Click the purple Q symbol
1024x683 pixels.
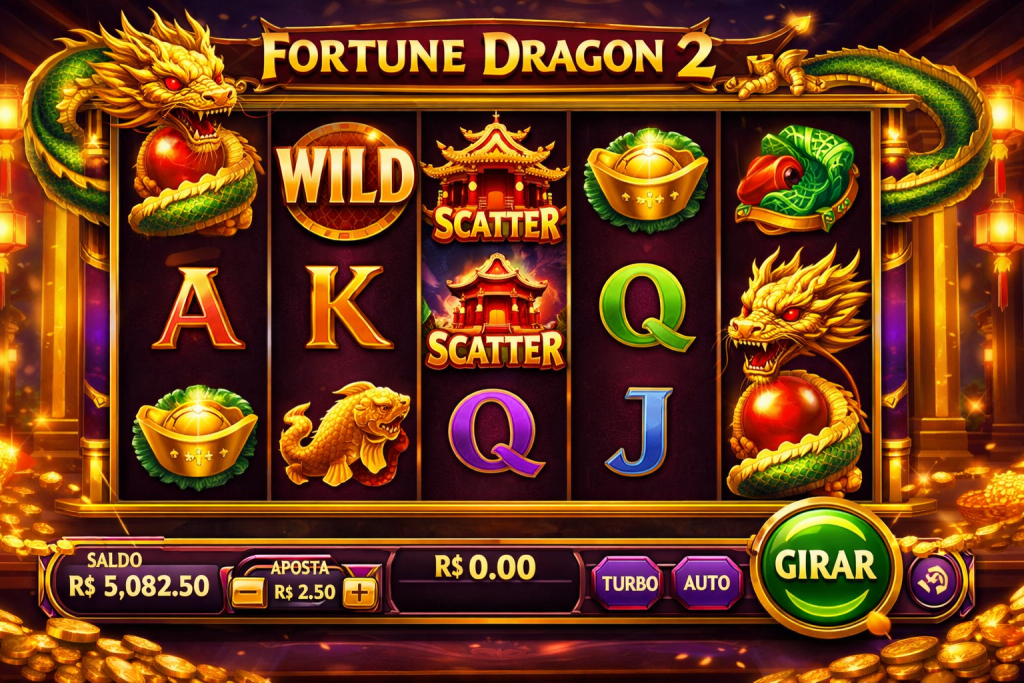[495, 431]
